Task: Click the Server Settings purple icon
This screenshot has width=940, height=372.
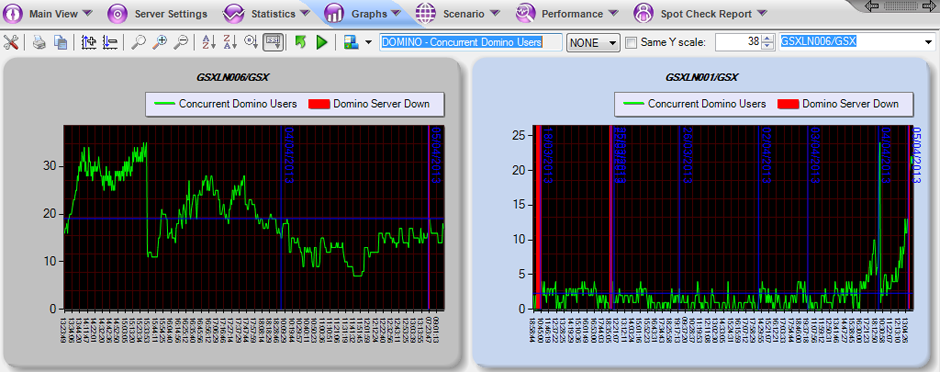Action: click(x=119, y=13)
